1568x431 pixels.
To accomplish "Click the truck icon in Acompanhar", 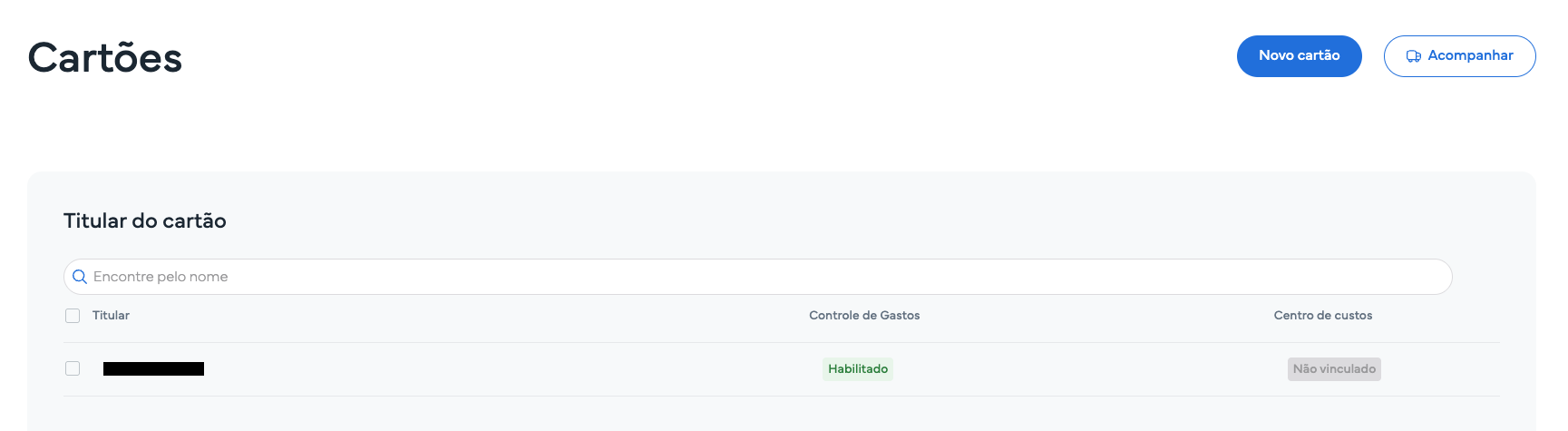I will [1413, 56].
